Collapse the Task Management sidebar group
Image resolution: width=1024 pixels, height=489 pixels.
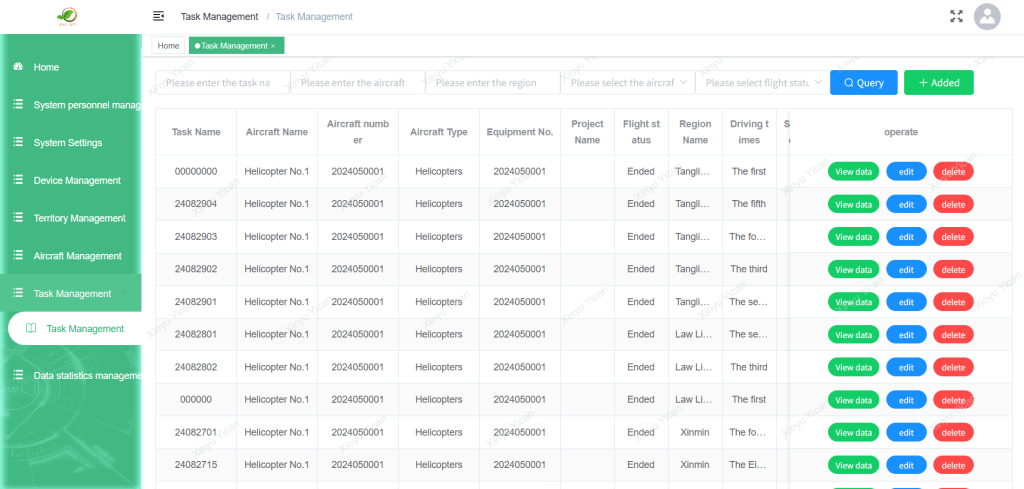coord(122,294)
